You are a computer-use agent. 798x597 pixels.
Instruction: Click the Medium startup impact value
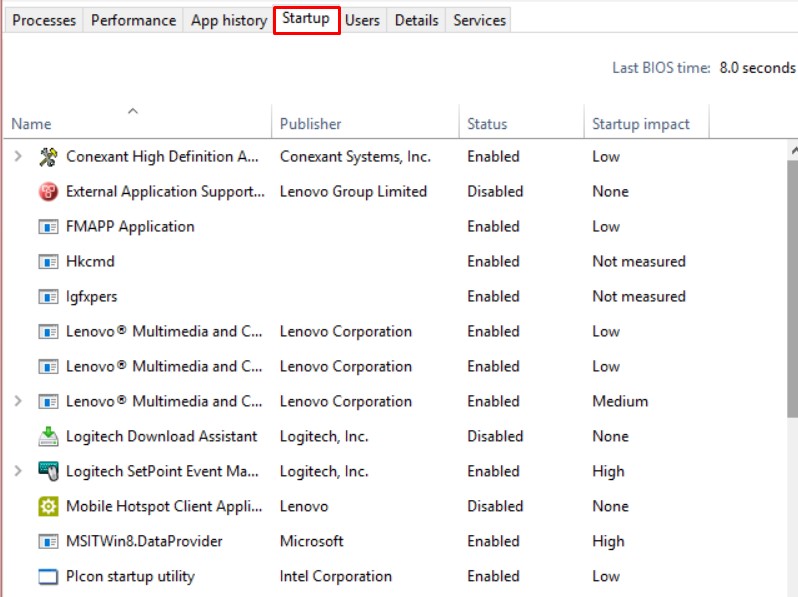[620, 401]
